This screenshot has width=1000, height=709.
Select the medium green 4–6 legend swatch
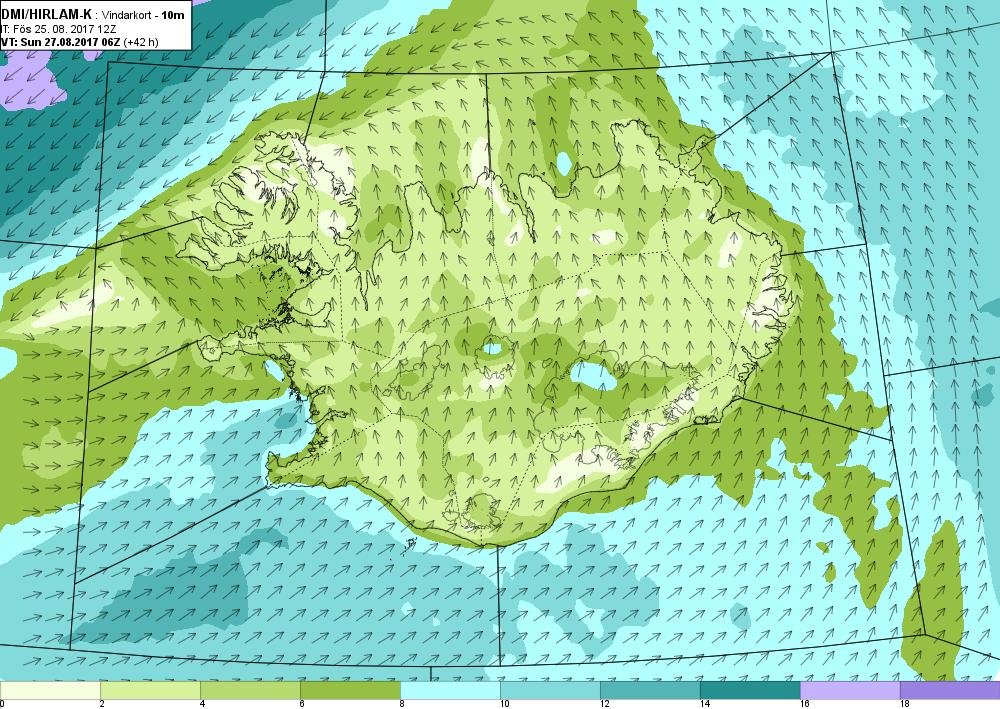(x=250, y=690)
